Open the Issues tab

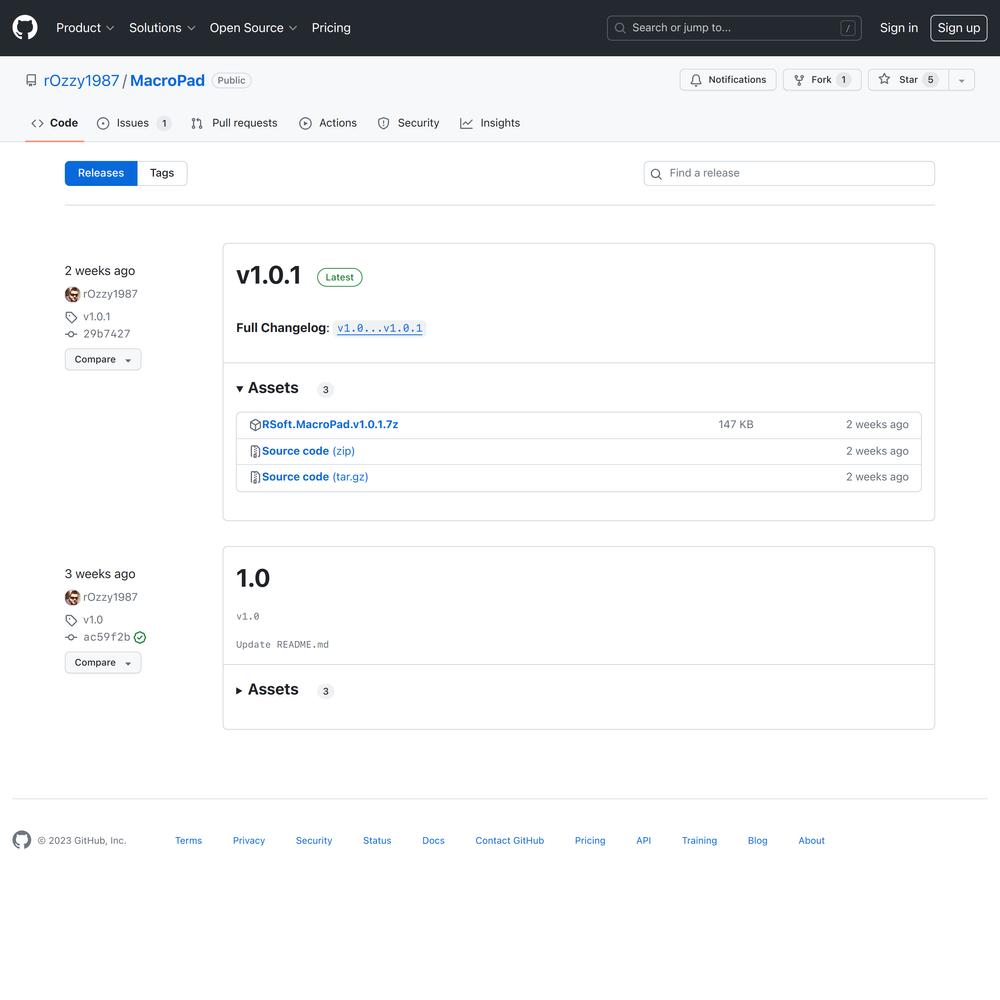click(133, 123)
